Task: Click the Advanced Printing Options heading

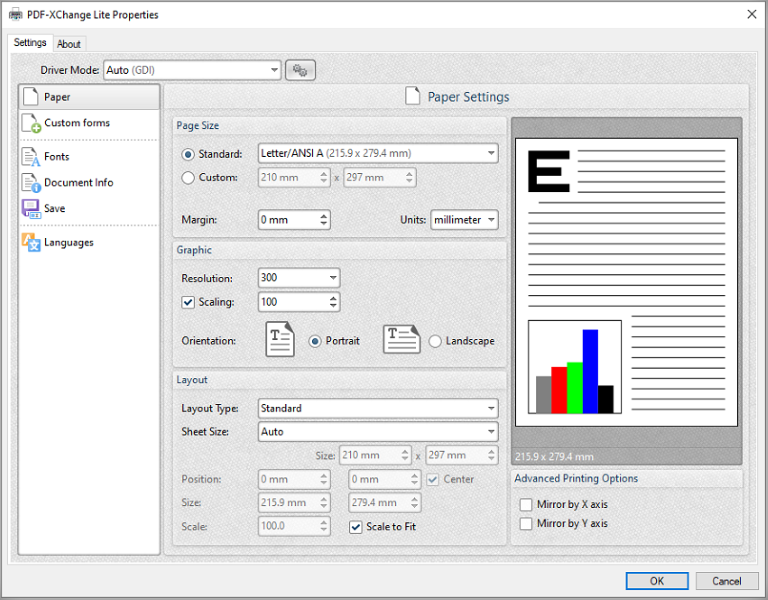Action: click(x=576, y=479)
